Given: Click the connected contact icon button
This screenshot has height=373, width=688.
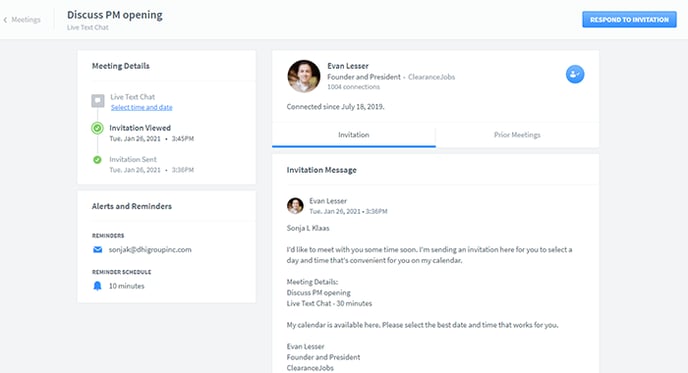Looking at the screenshot, I should pyautogui.click(x=575, y=74).
